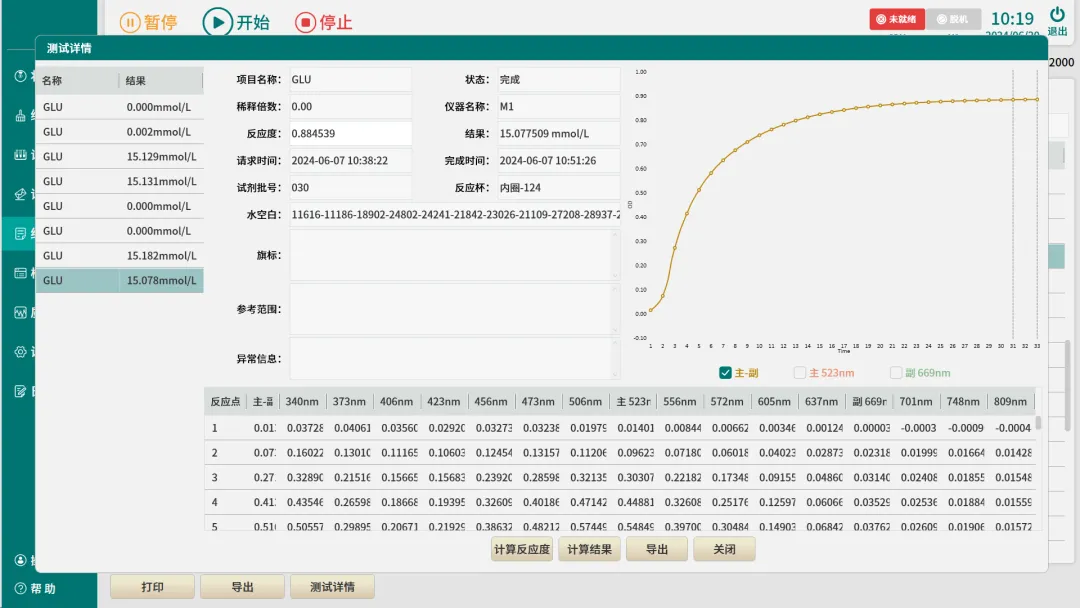
Task: Click the 340nm column header
Action: 302,401
